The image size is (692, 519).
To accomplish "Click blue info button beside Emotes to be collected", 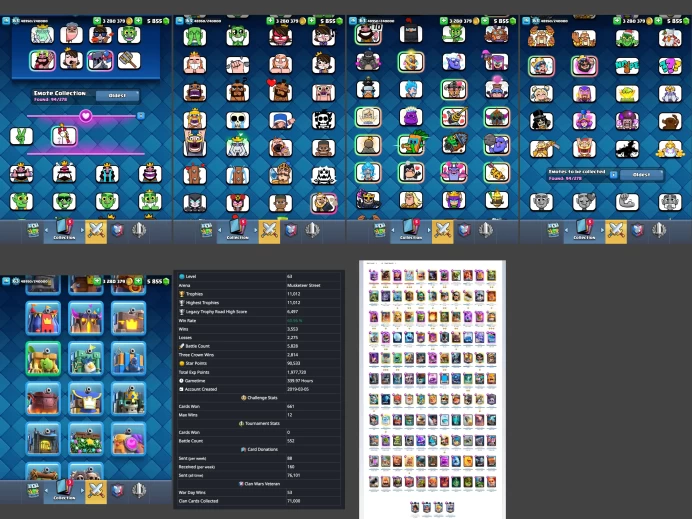I will click(x=613, y=175).
